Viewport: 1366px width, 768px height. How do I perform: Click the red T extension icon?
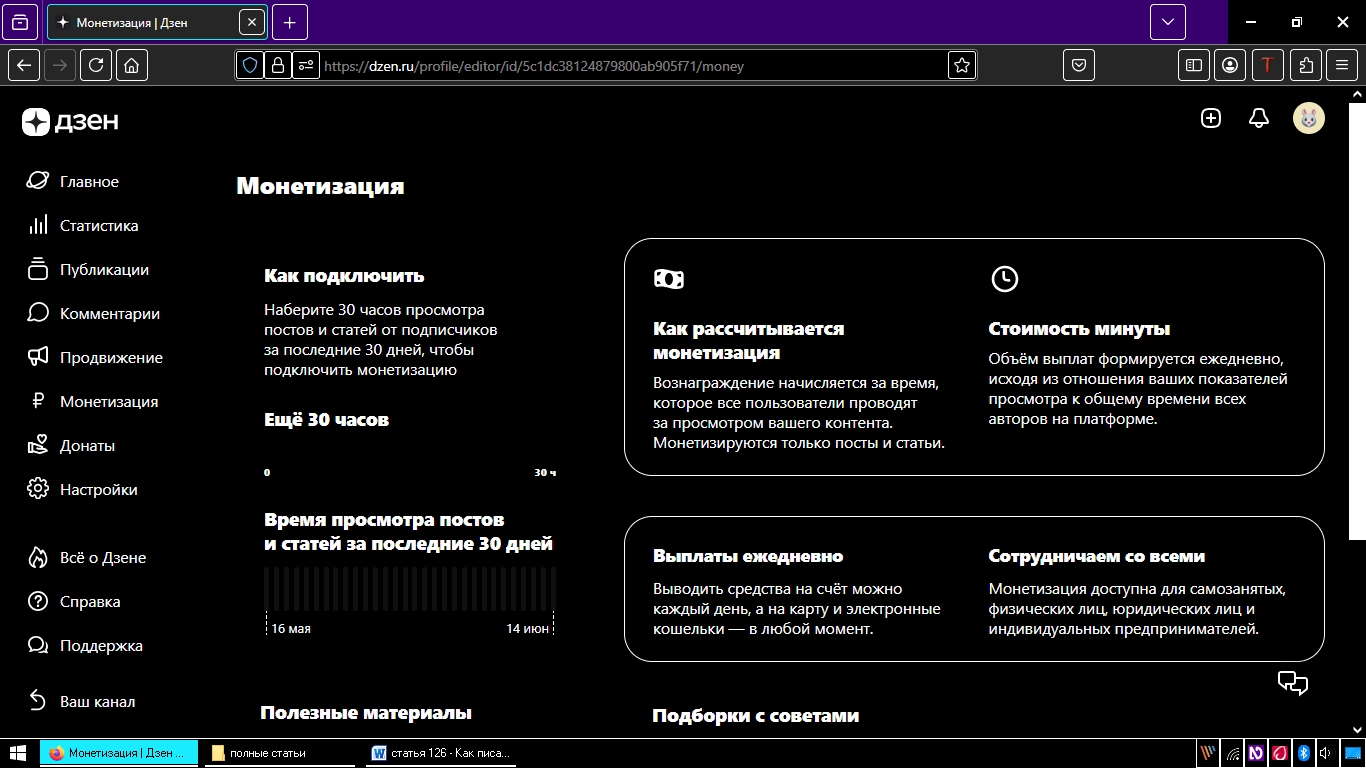[x=1268, y=65]
